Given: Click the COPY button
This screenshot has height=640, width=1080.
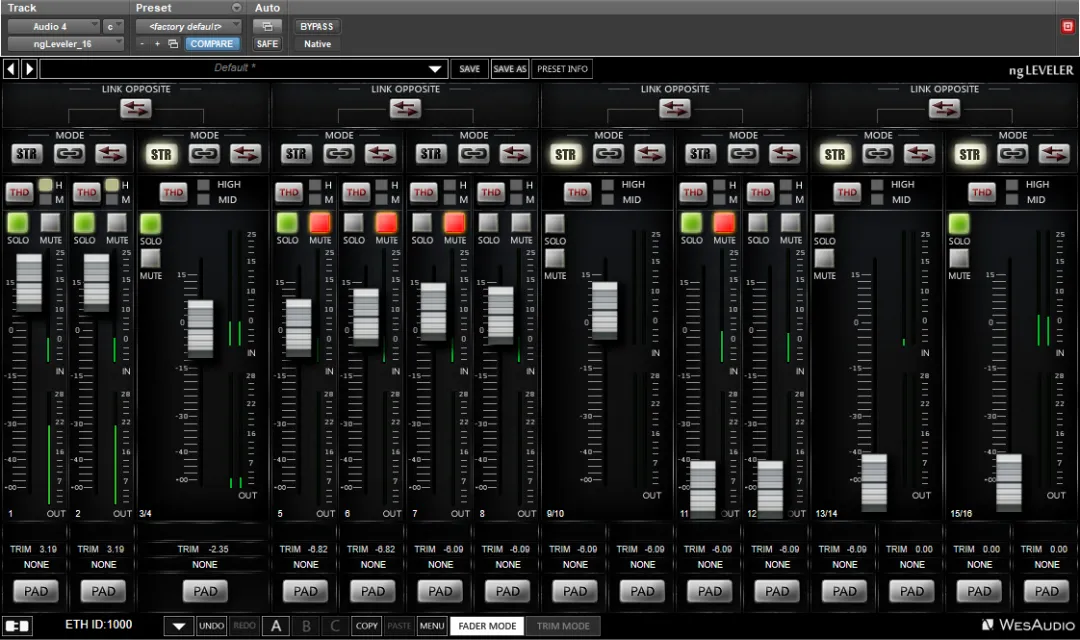Looking at the screenshot, I should pos(366,626).
